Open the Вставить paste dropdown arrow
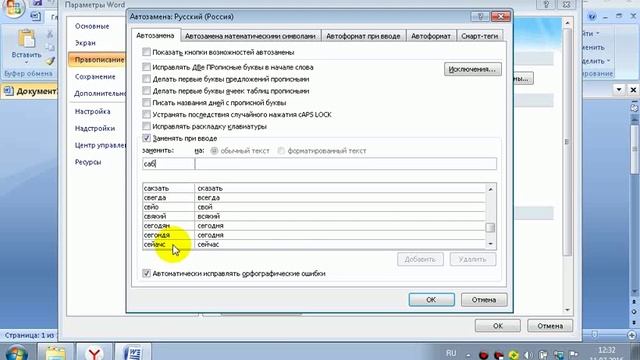Viewport: 640px width, 360px height. [x=27, y=63]
